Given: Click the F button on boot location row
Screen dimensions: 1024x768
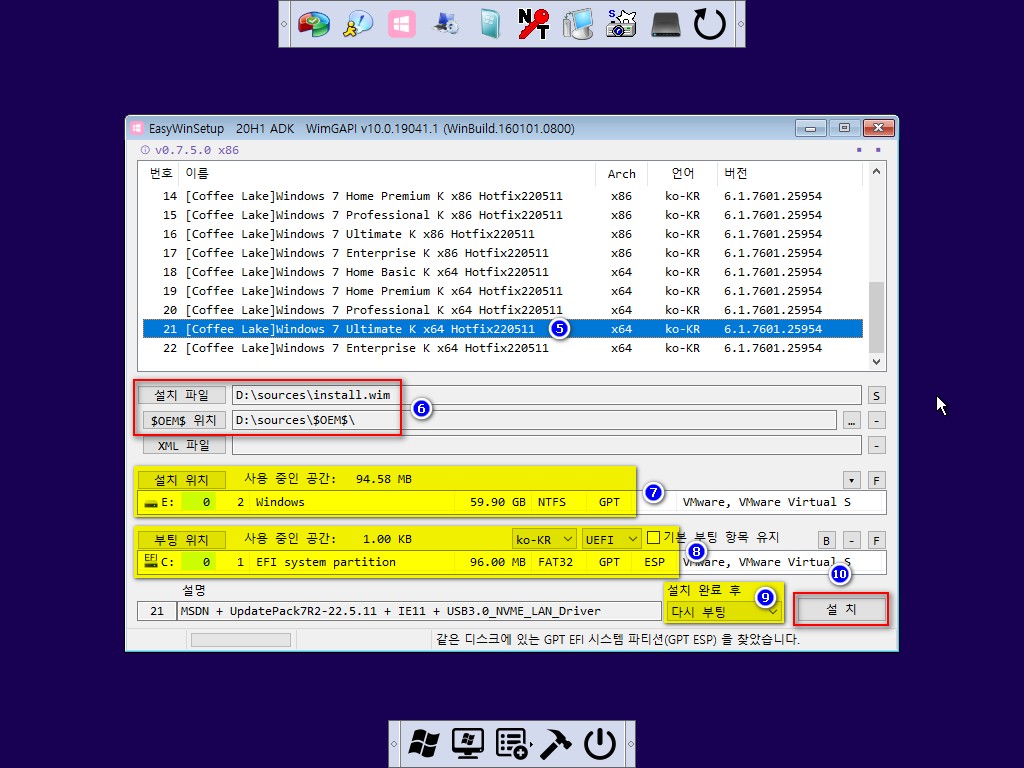Looking at the screenshot, I should (876, 540).
